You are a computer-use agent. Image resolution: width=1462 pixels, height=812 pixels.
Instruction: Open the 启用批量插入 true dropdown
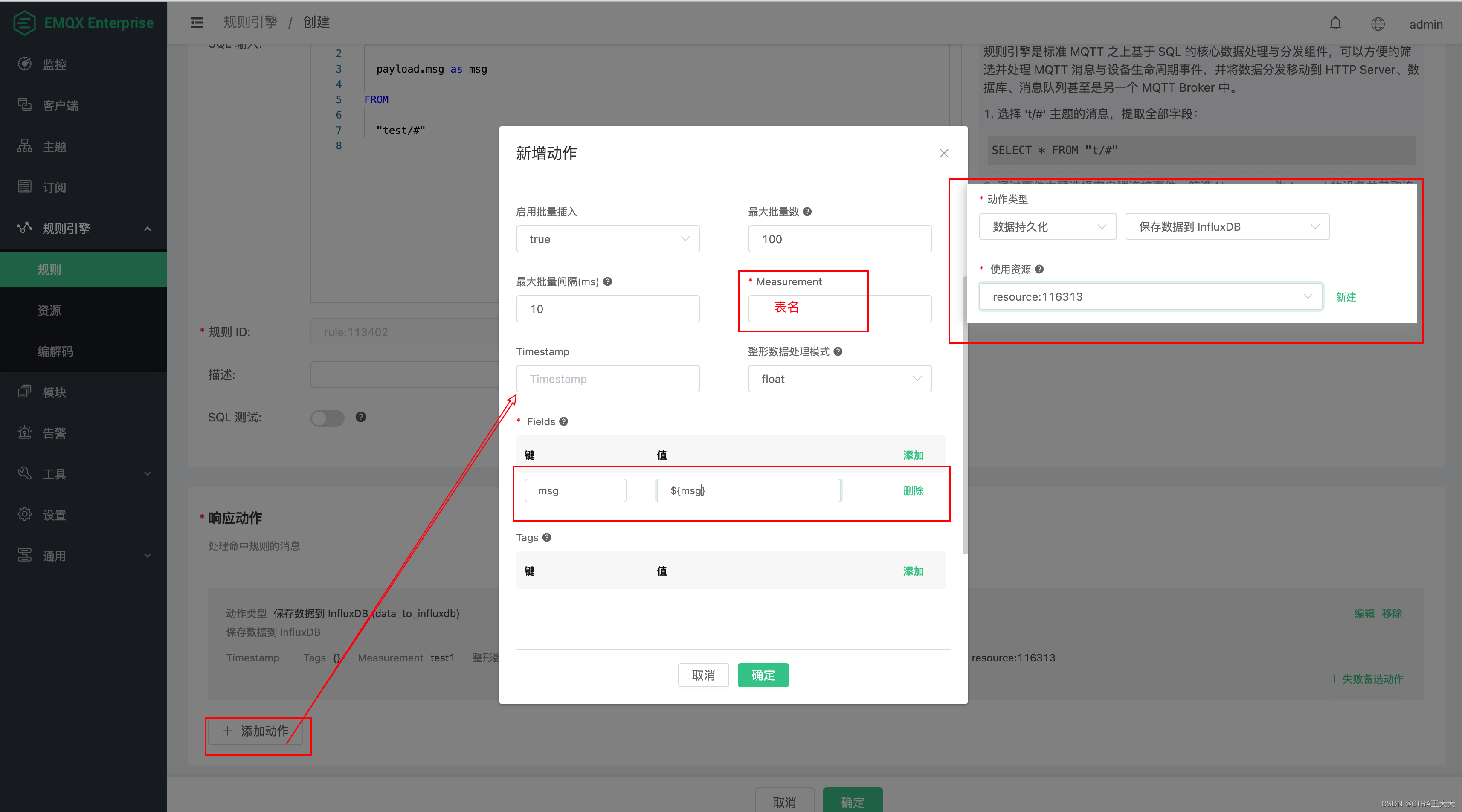pyautogui.click(x=607, y=239)
